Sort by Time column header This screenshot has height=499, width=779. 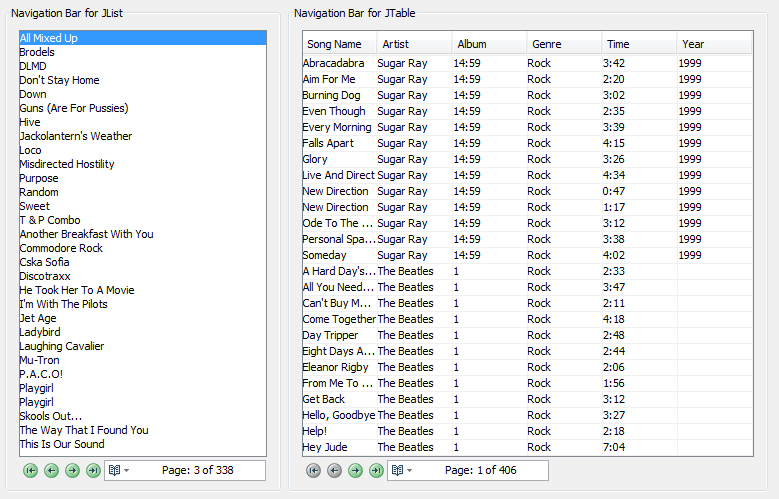coord(639,44)
